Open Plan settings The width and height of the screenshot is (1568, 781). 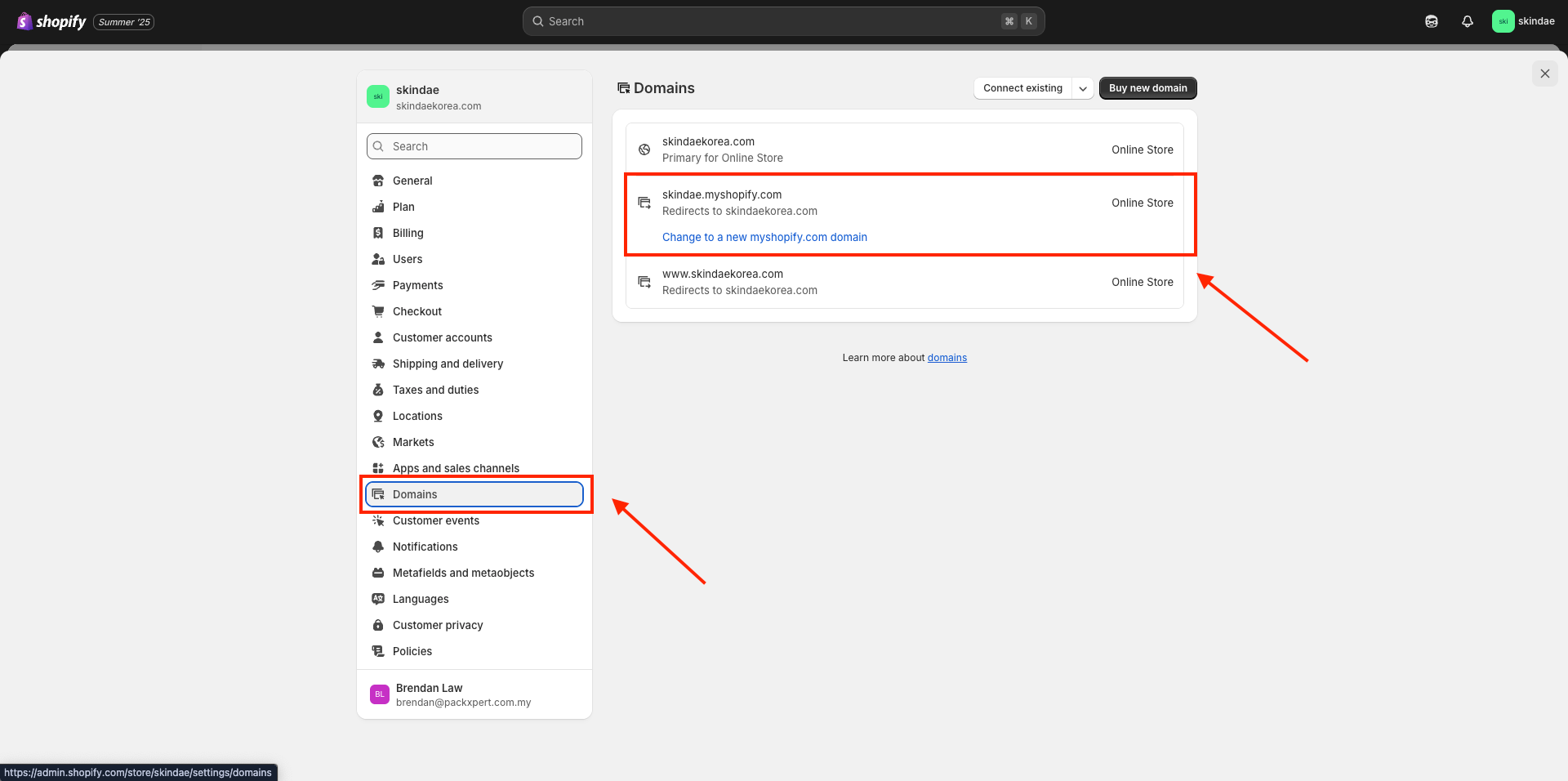point(474,207)
